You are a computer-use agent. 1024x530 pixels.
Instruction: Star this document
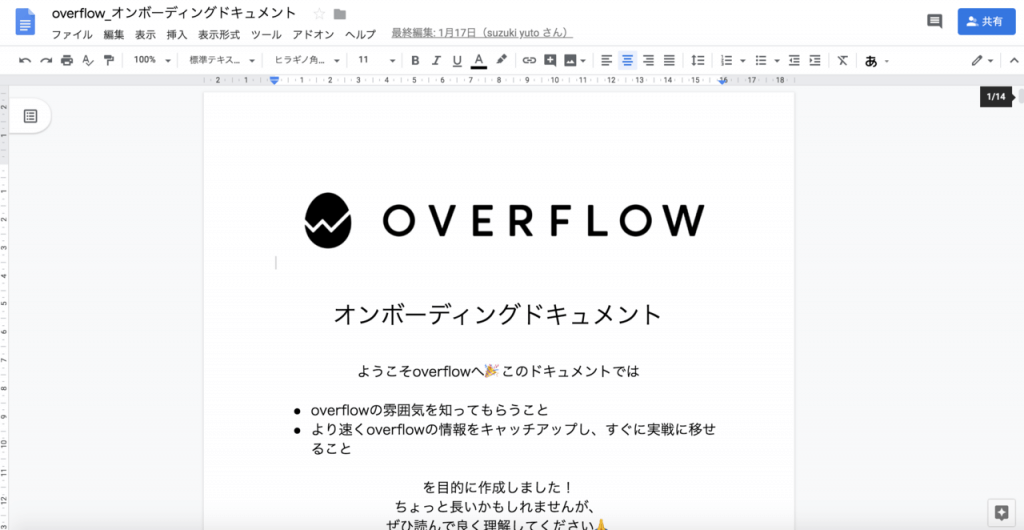click(319, 14)
